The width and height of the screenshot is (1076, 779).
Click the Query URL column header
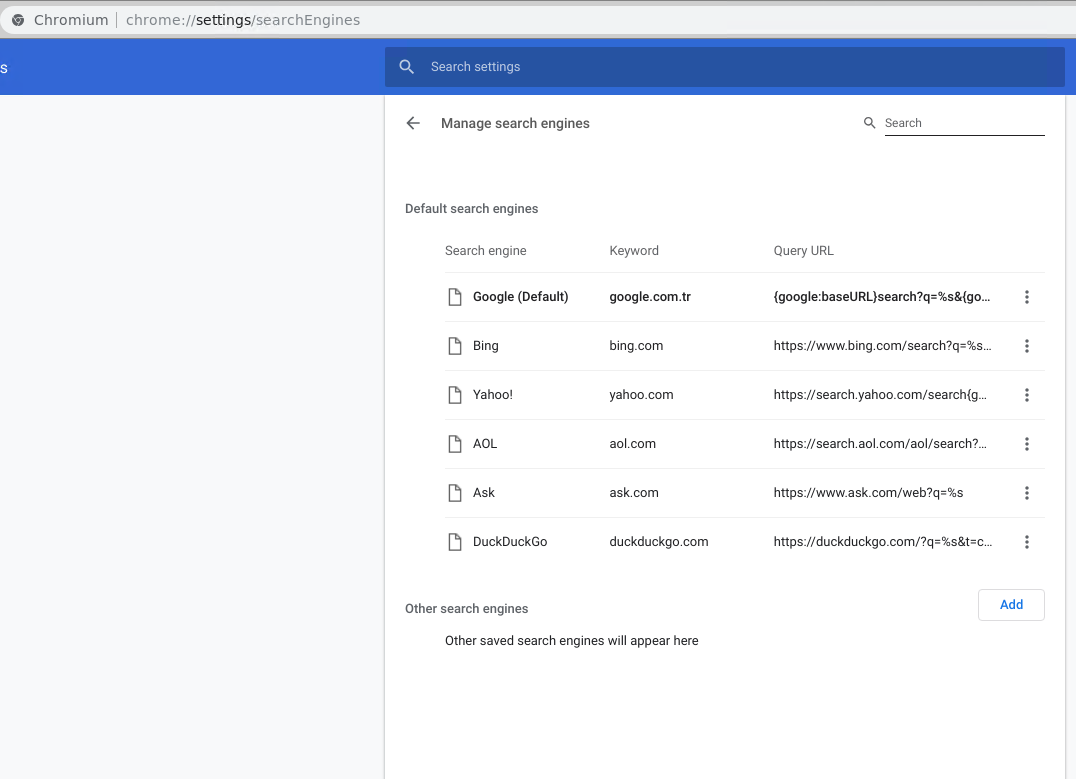tap(804, 251)
